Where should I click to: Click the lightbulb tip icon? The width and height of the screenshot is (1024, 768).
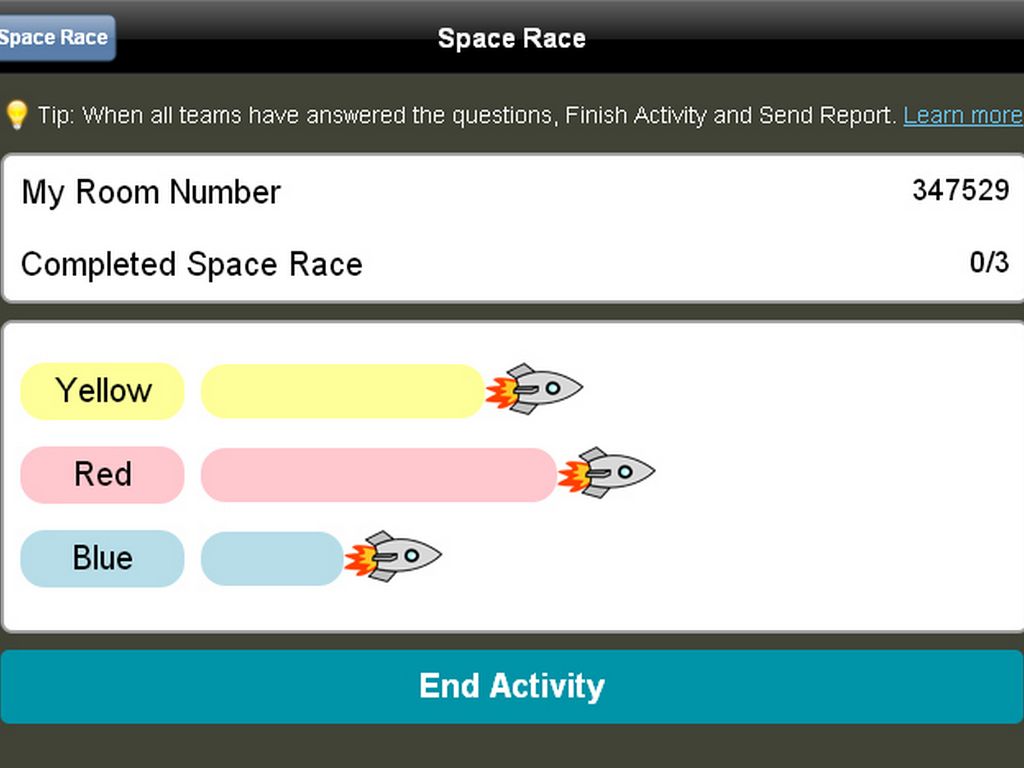pos(16,114)
